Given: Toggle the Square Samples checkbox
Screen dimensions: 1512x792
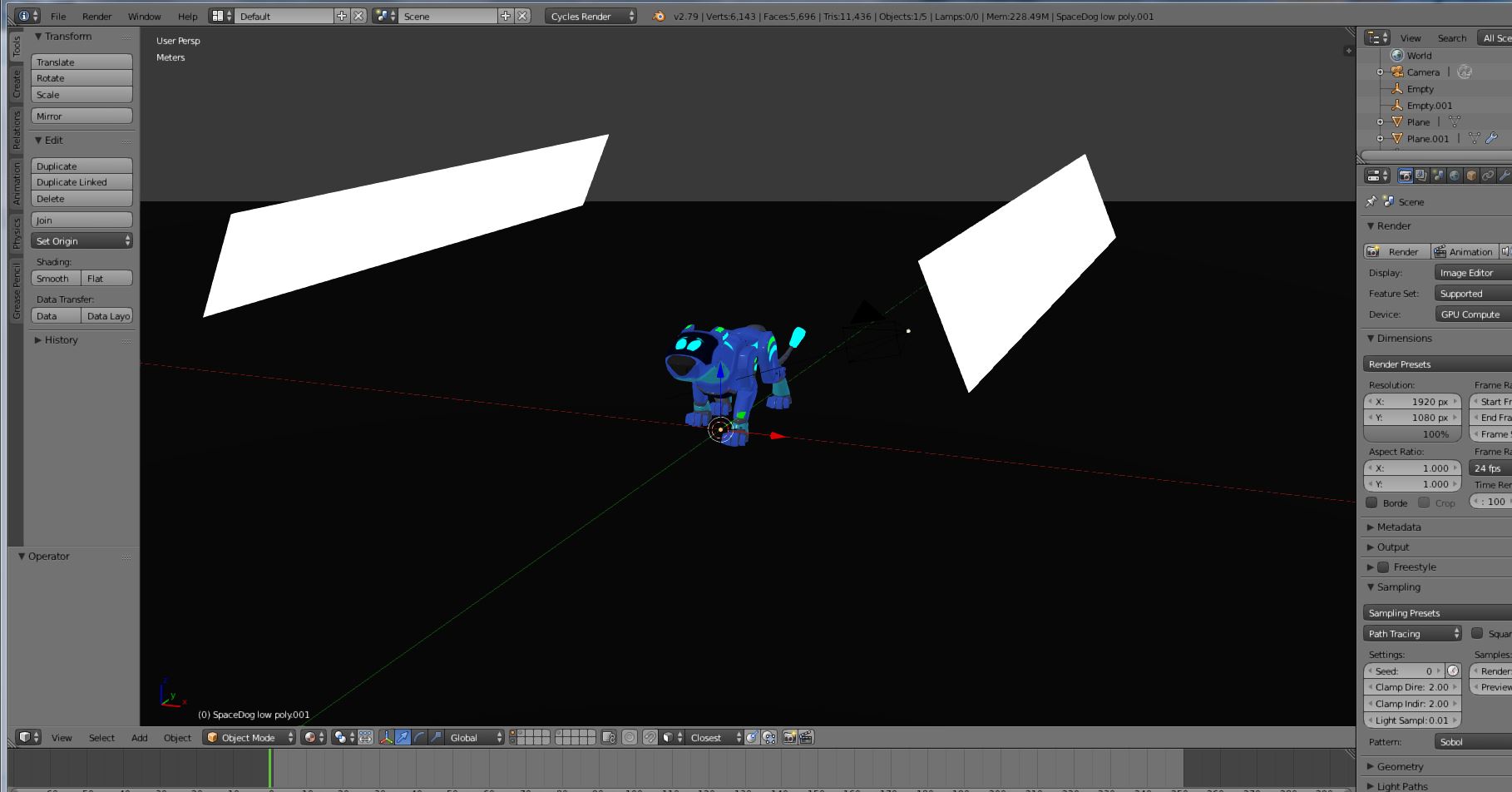Looking at the screenshot, I should [x=1477, y=633].
